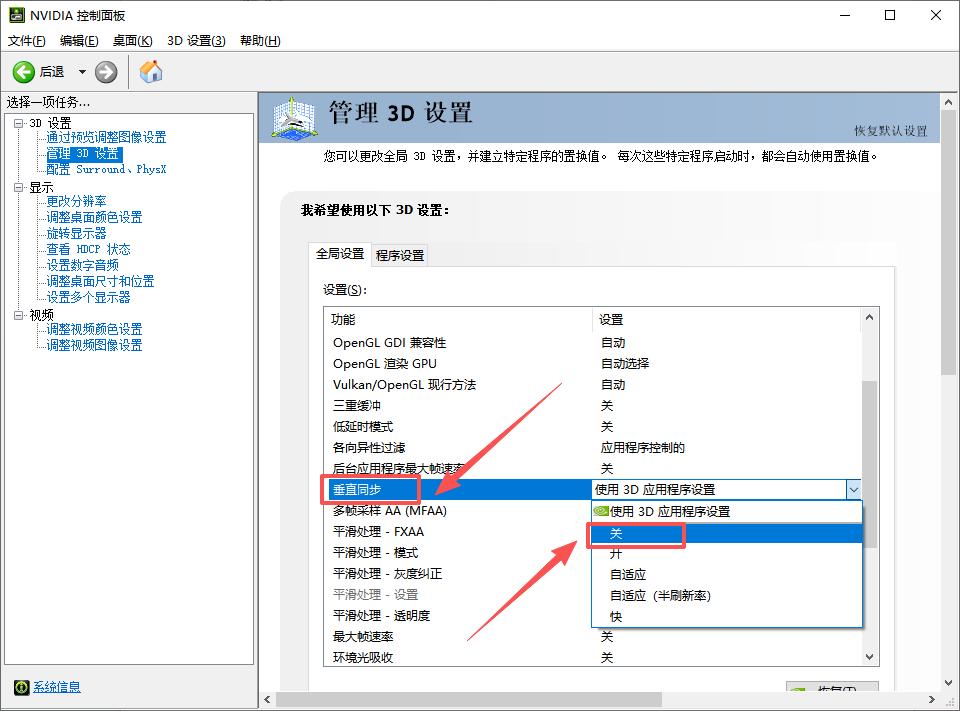Switch to the 全局设置 tab
960x711 pixels.
tap(340, 254)
